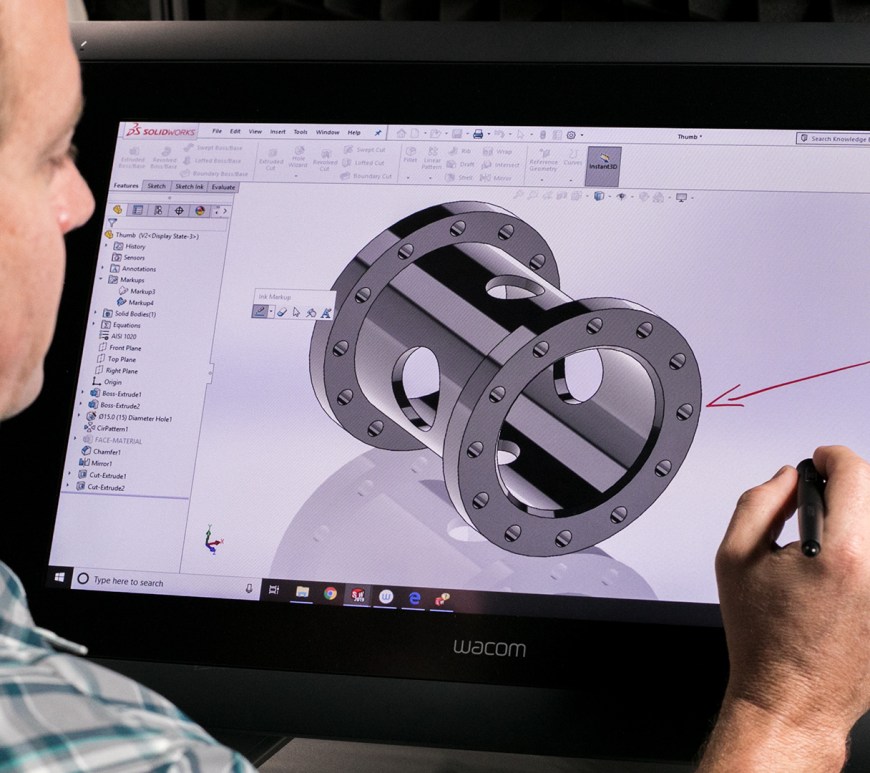Click the Windows search box on taskbar
Screen dimensions: 870x773
[x=130, y=581]
